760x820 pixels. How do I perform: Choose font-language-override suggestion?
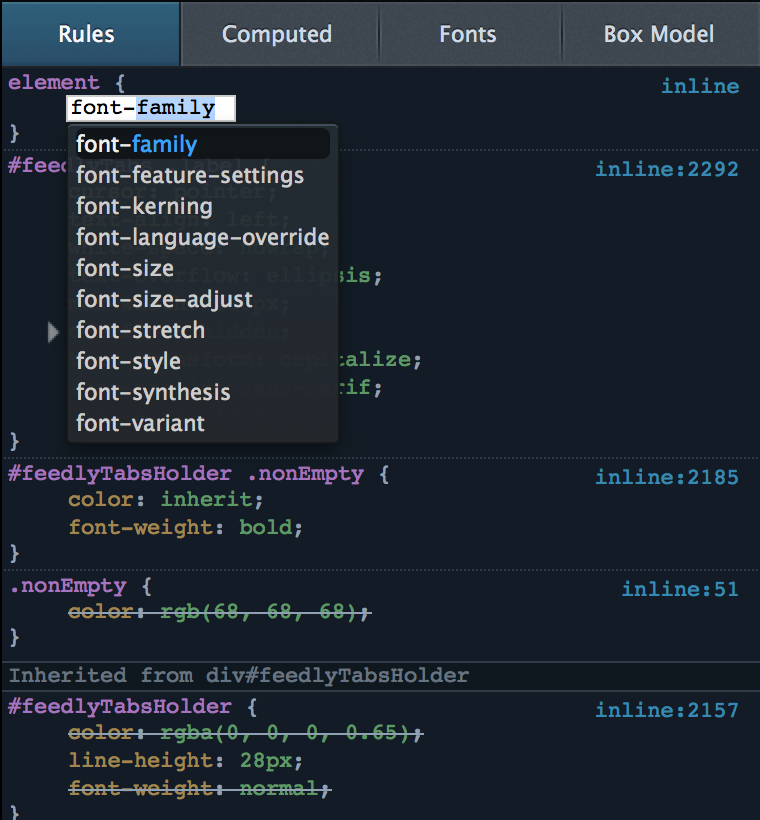tap(202, 237)
